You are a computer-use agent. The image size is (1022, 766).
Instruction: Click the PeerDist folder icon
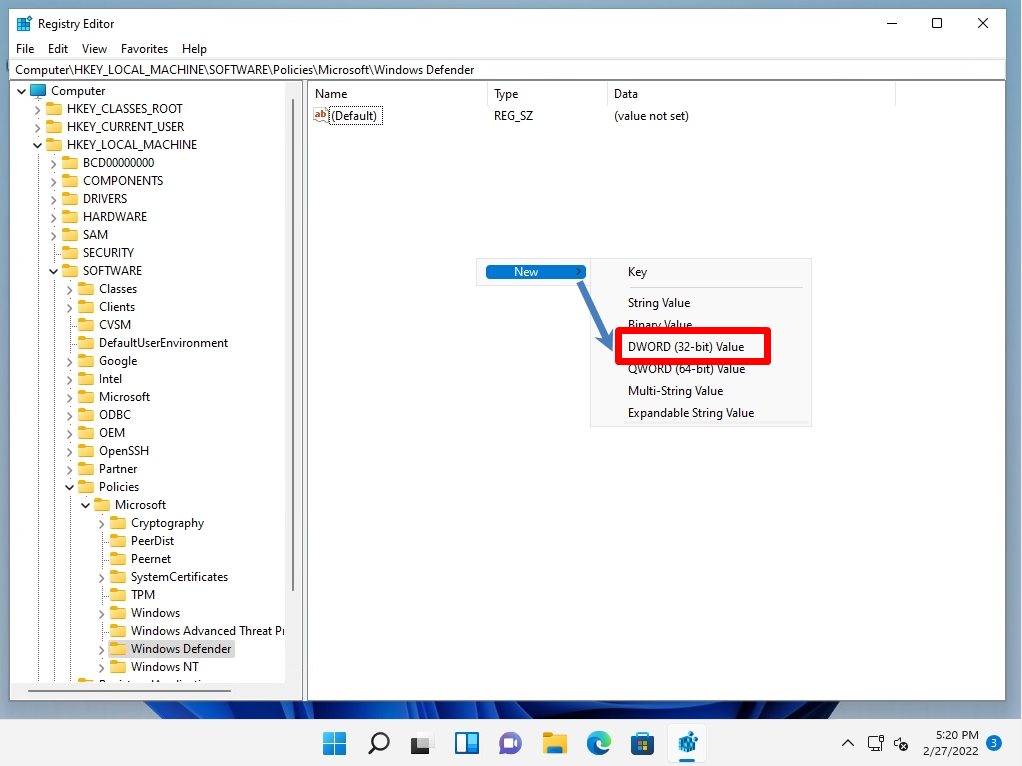[118, 540]
